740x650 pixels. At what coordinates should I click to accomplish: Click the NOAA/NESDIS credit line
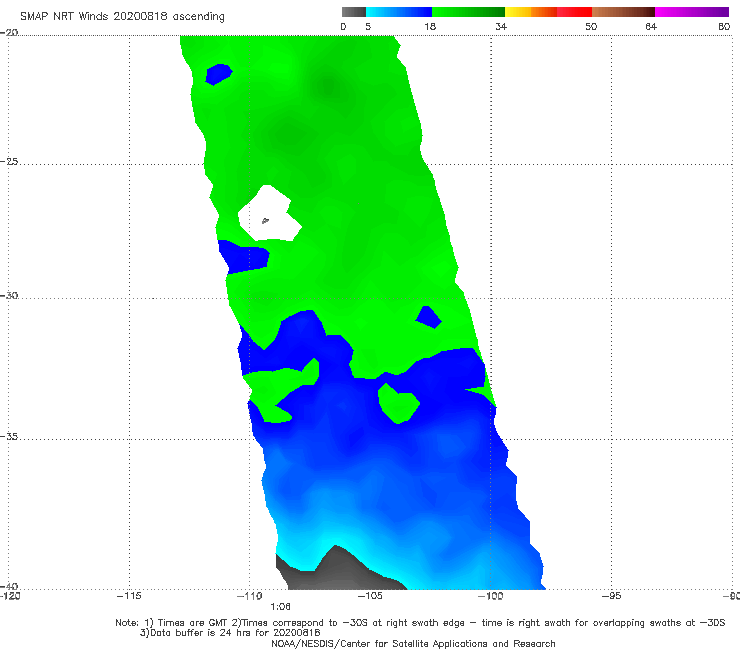click(413, 644)
